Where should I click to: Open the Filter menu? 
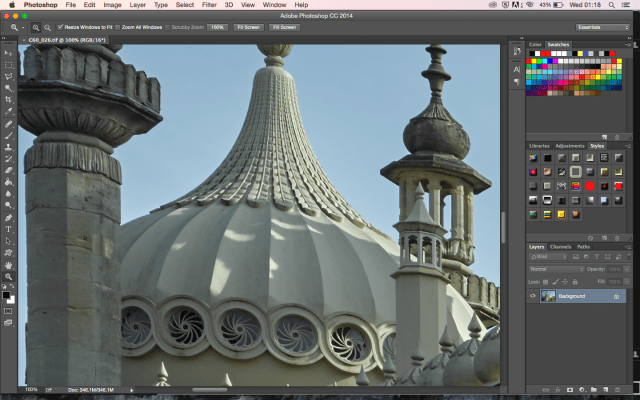coord(209,5)
